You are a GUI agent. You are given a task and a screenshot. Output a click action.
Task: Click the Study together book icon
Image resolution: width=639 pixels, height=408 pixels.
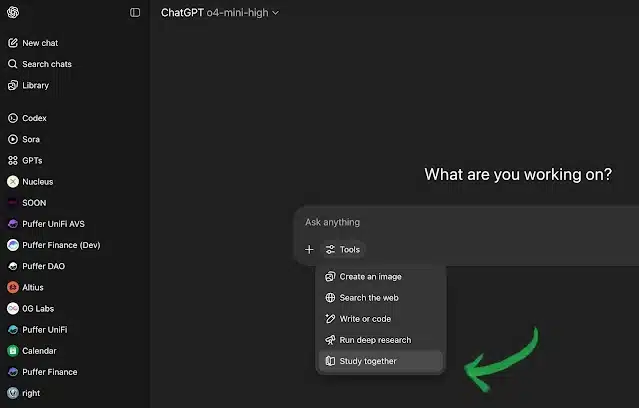(330, 361)
